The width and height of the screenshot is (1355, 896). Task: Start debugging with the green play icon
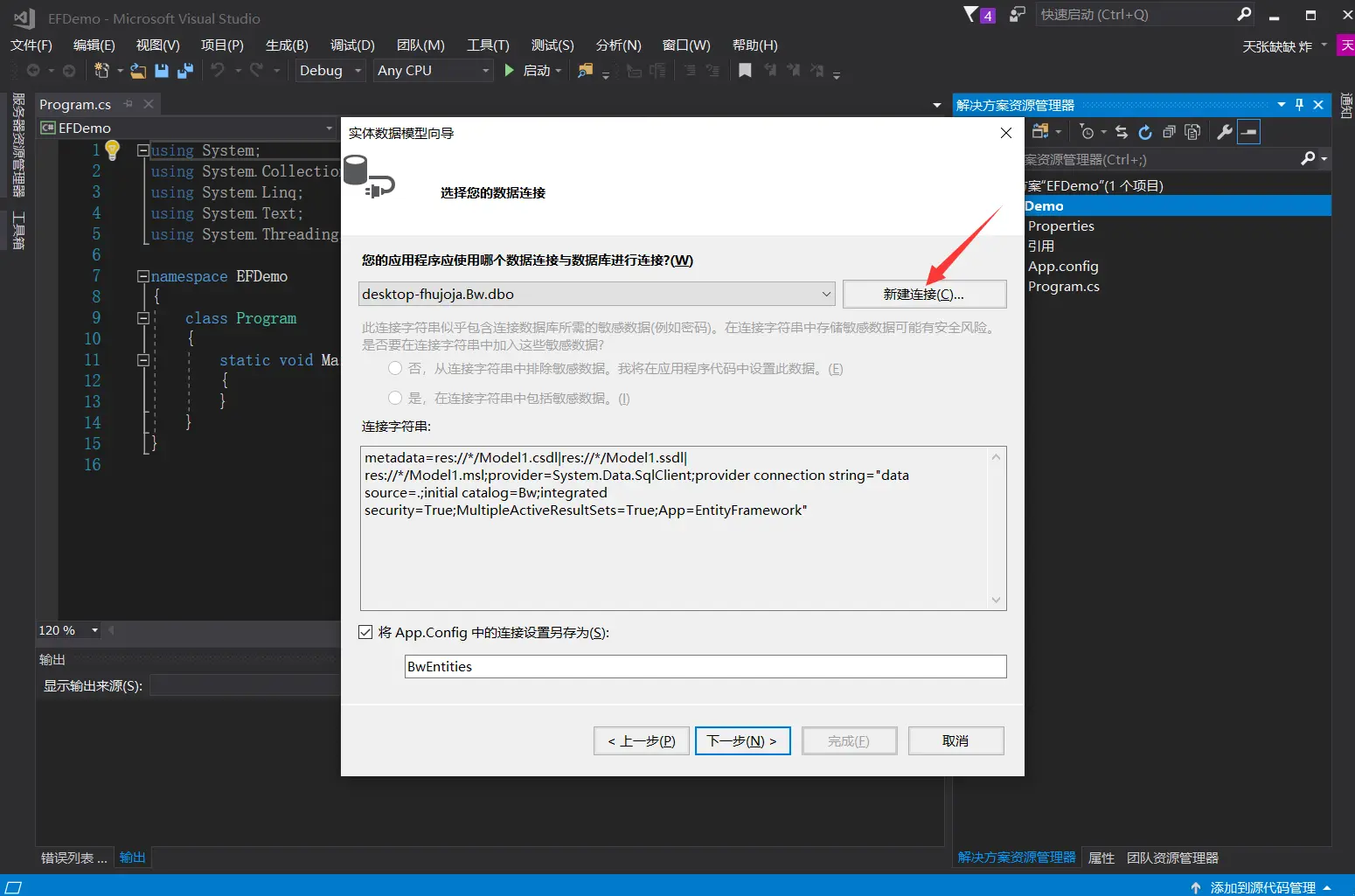tap(510, 70)
